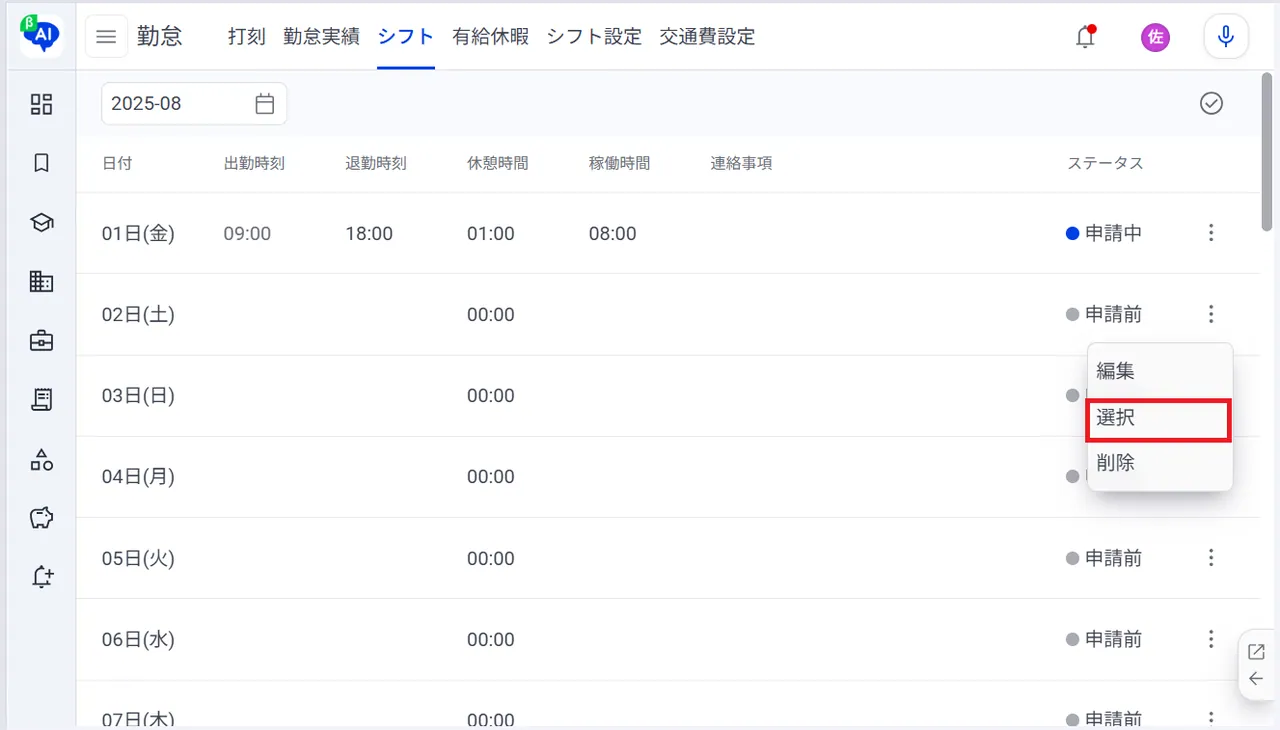This screenshot has height=730, width=1280.
Task: Click the check-circle icon above the table
Action: pyautogui.click(x=1211, y=103)
